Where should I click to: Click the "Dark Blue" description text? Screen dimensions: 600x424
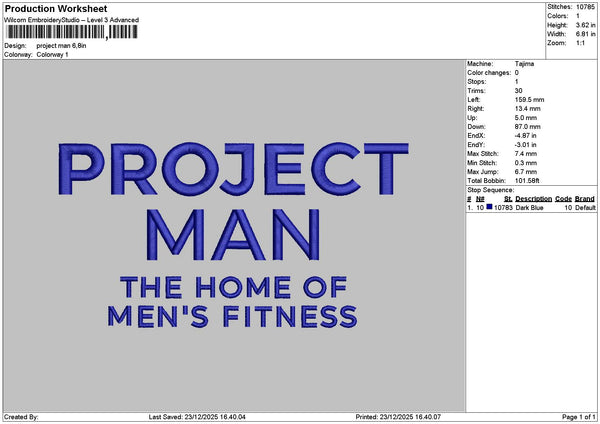tap(529, 208)
